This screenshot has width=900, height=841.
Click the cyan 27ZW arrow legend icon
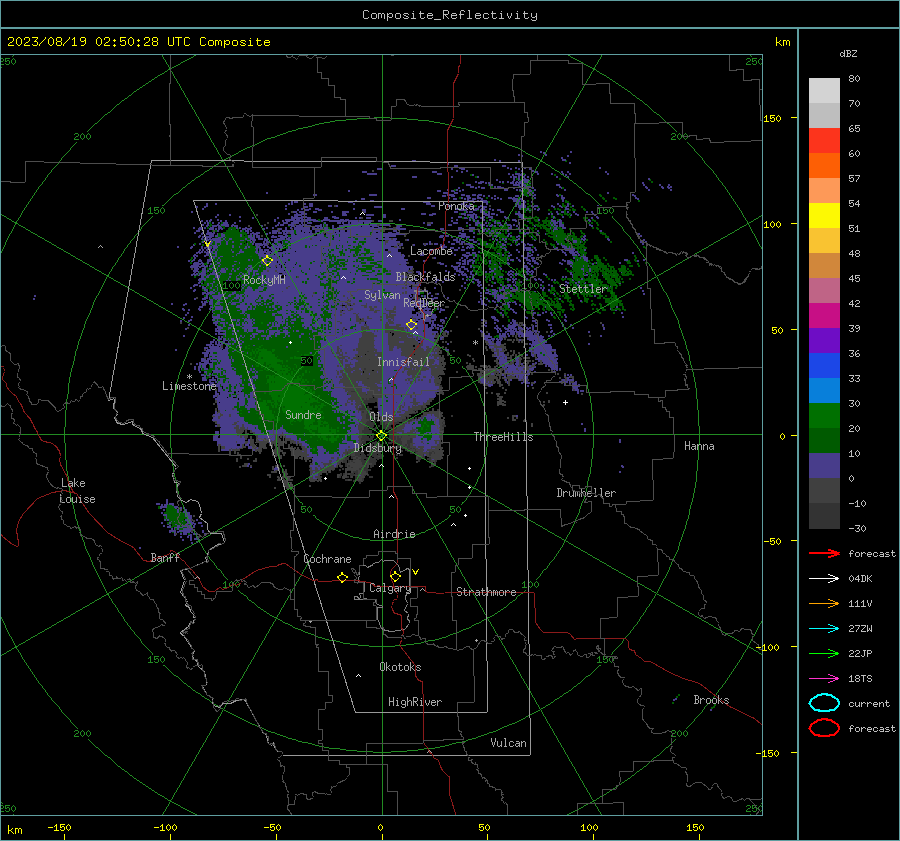(824, 629)
